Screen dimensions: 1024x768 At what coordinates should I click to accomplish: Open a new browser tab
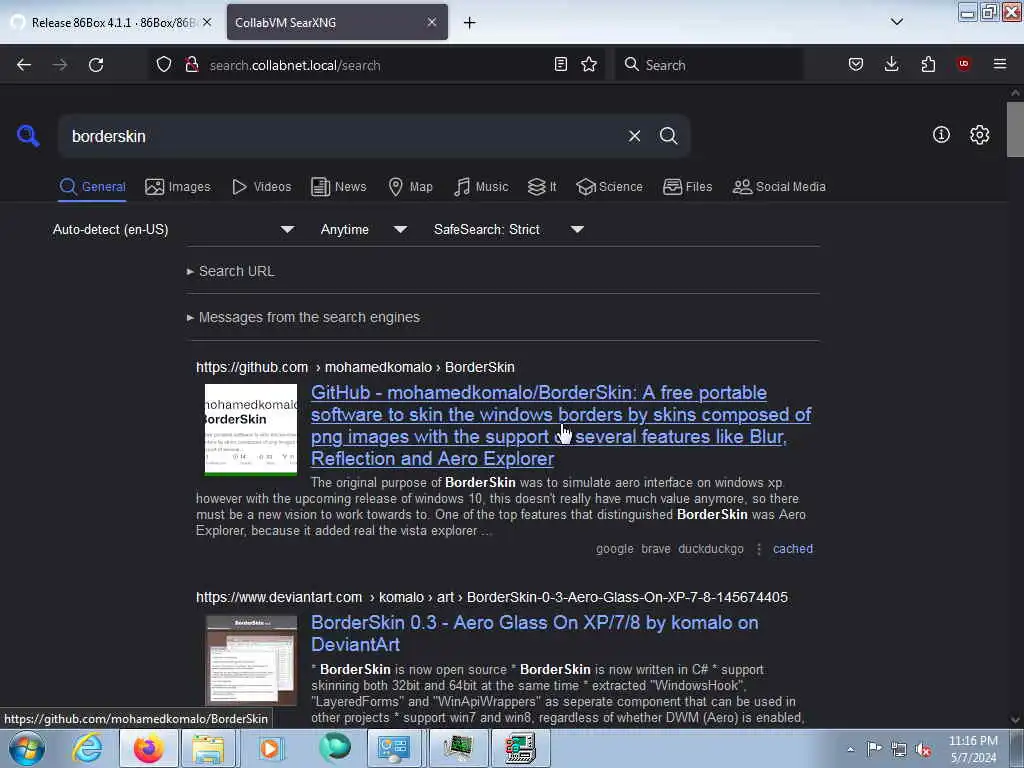tap(470, 23)
